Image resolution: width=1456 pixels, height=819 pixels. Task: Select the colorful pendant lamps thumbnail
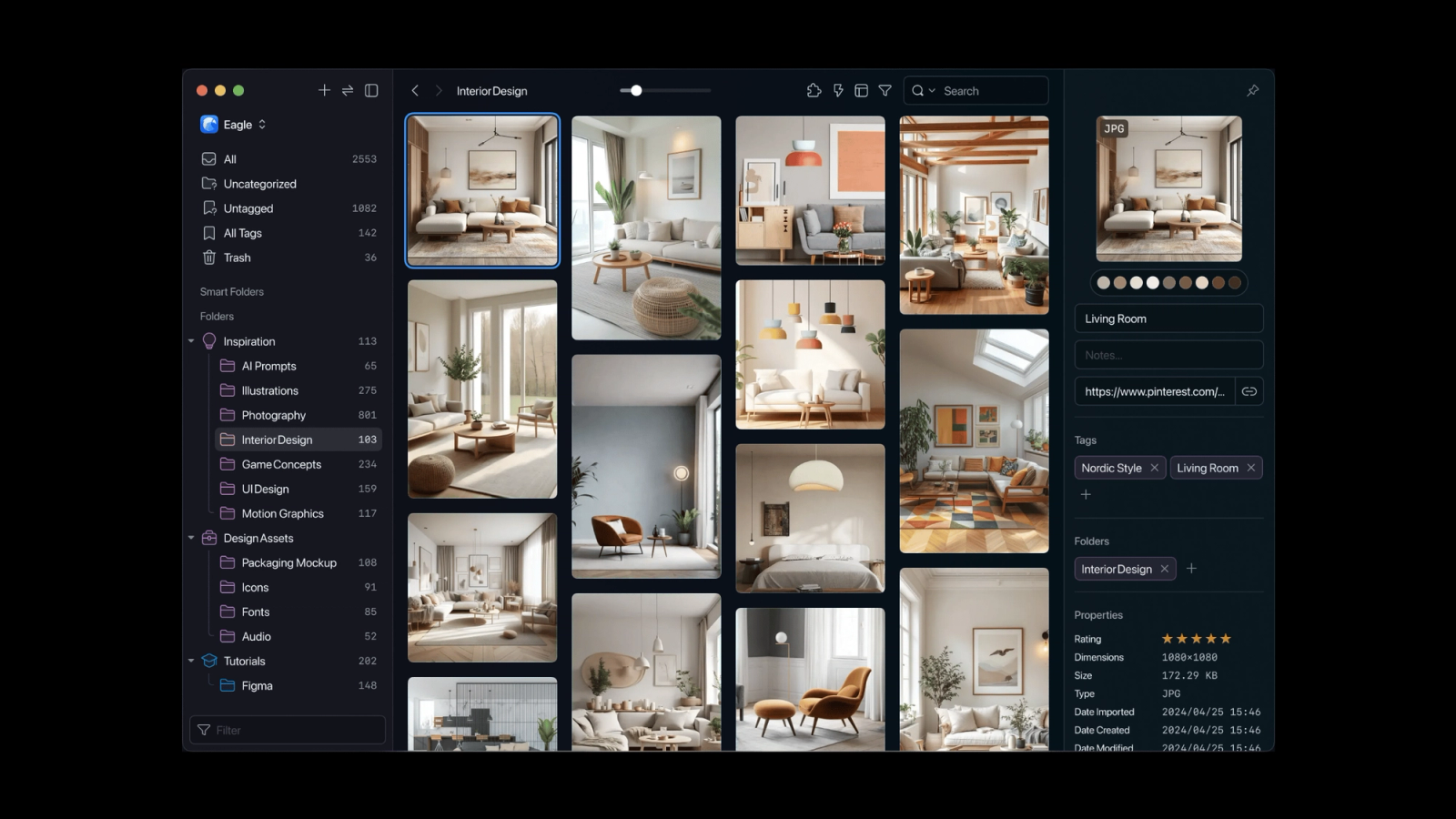pyautogui.click(x=810, y=354)
